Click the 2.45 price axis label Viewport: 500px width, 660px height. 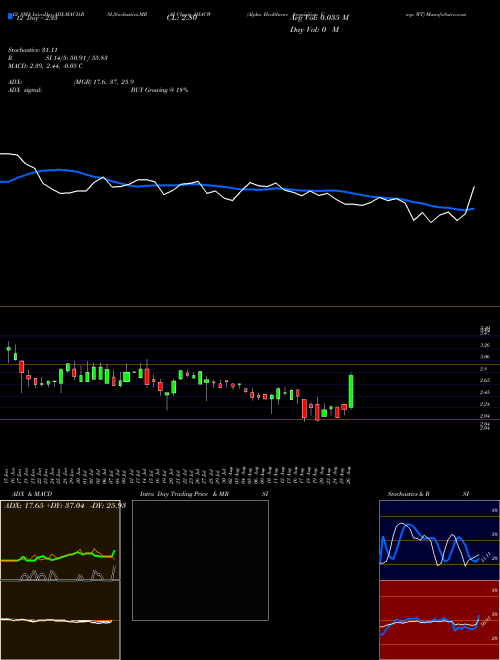(485, 392)
